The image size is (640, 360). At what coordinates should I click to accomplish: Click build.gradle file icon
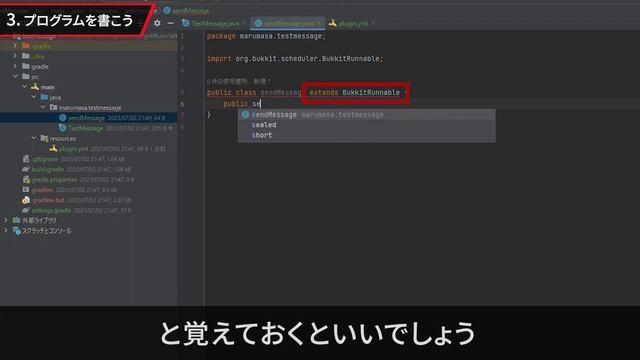[26, 169]
